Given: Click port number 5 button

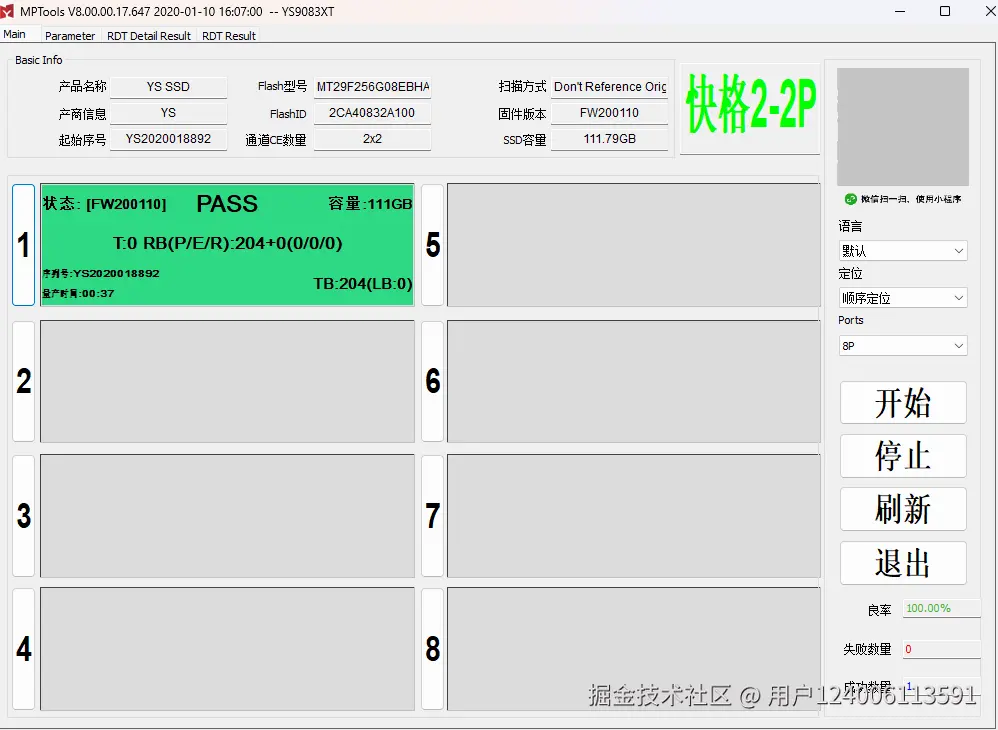Looking at the screenshot, I should pos(432,245).
